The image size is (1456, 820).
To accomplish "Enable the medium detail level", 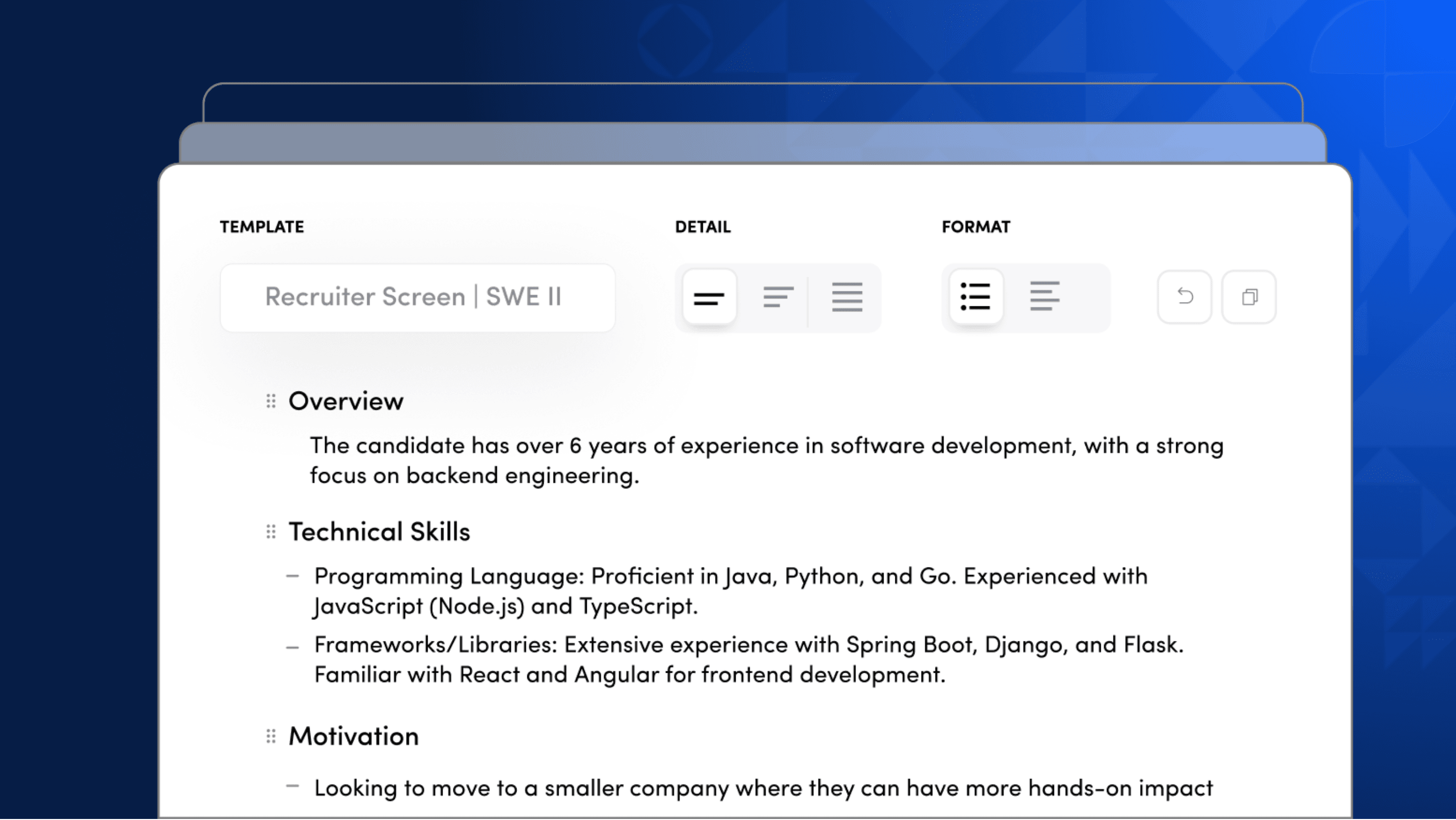I will pos(779,297).
